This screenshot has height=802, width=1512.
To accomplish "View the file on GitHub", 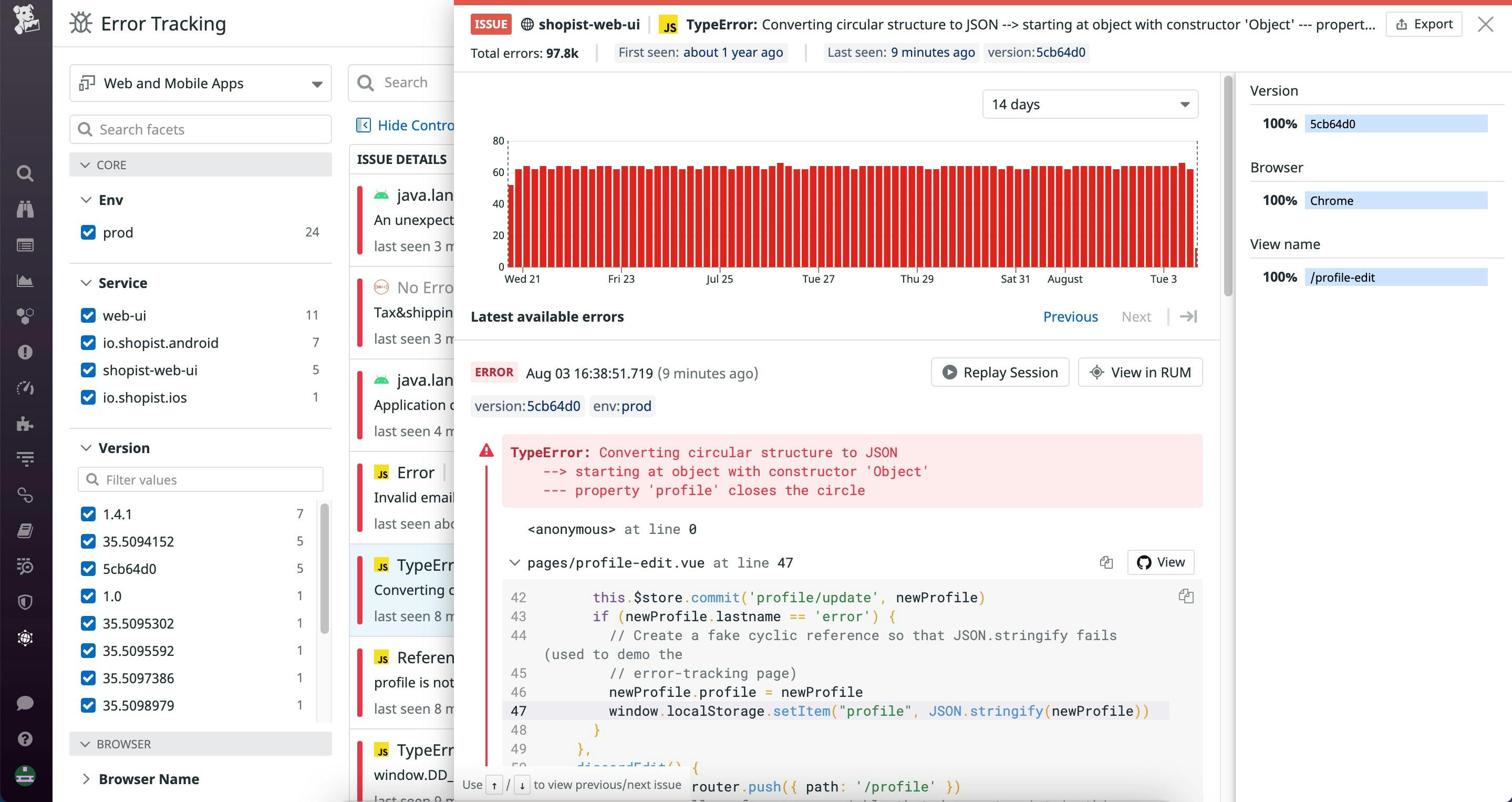I will (x=1161, y=562).
